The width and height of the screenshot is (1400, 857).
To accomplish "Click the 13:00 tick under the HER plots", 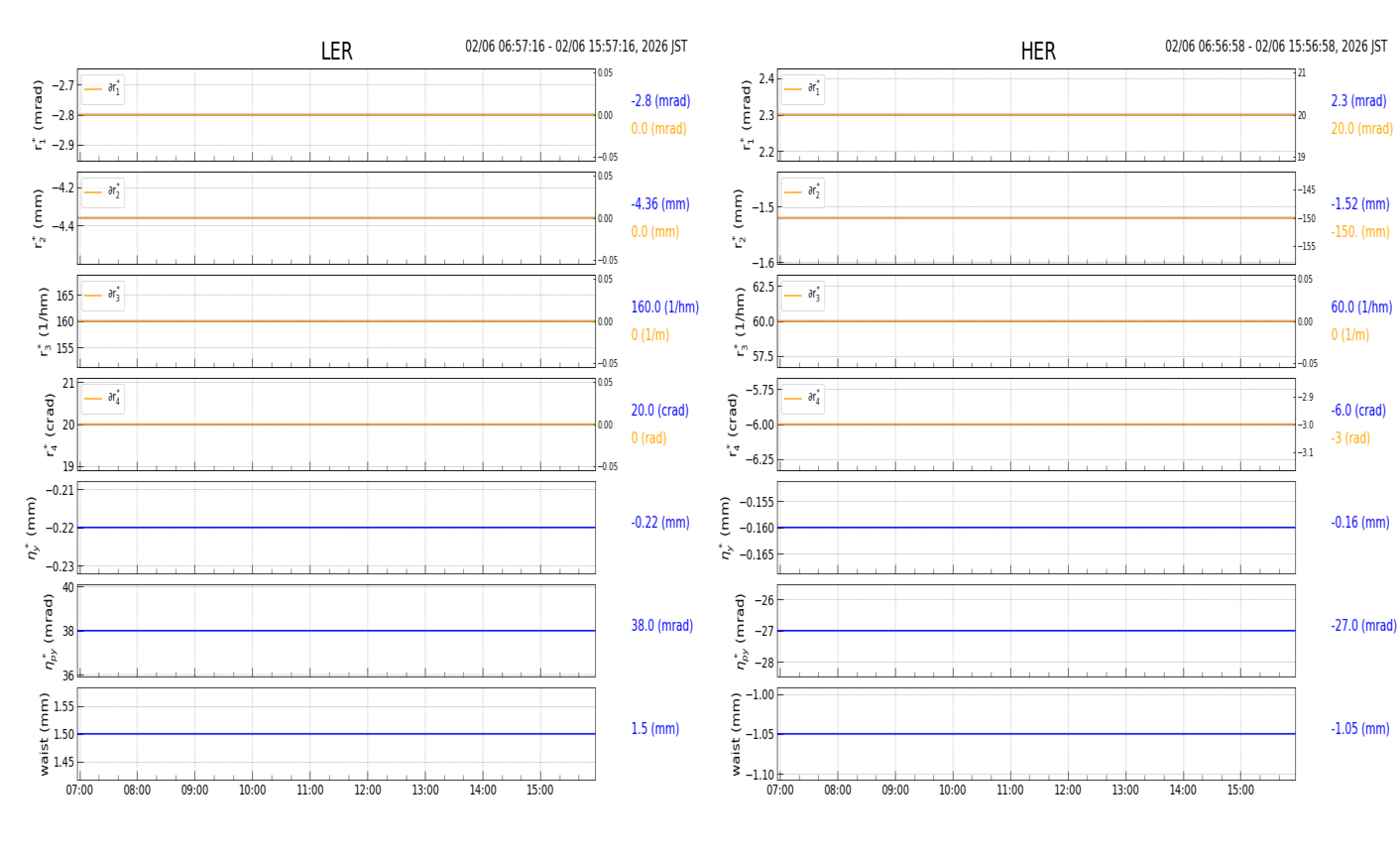I will (x=1125, y=791).
